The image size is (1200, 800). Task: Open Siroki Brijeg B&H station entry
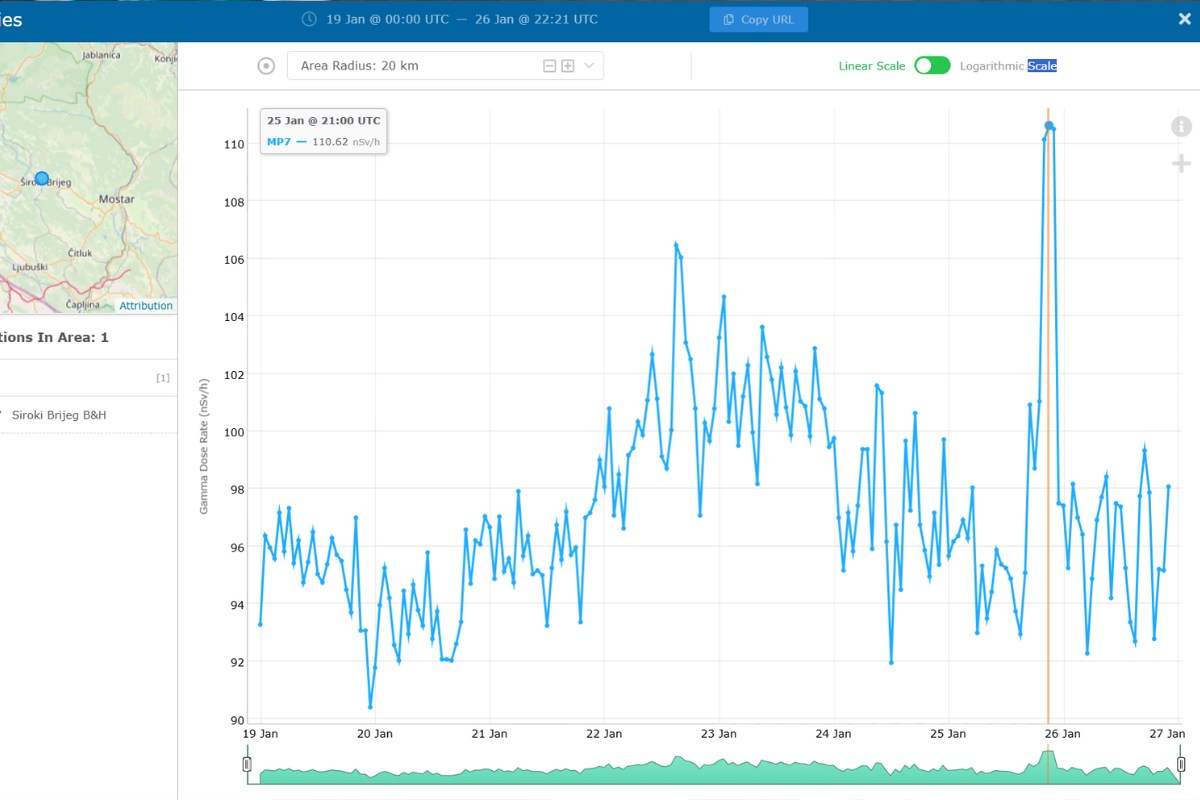[59, 414]
